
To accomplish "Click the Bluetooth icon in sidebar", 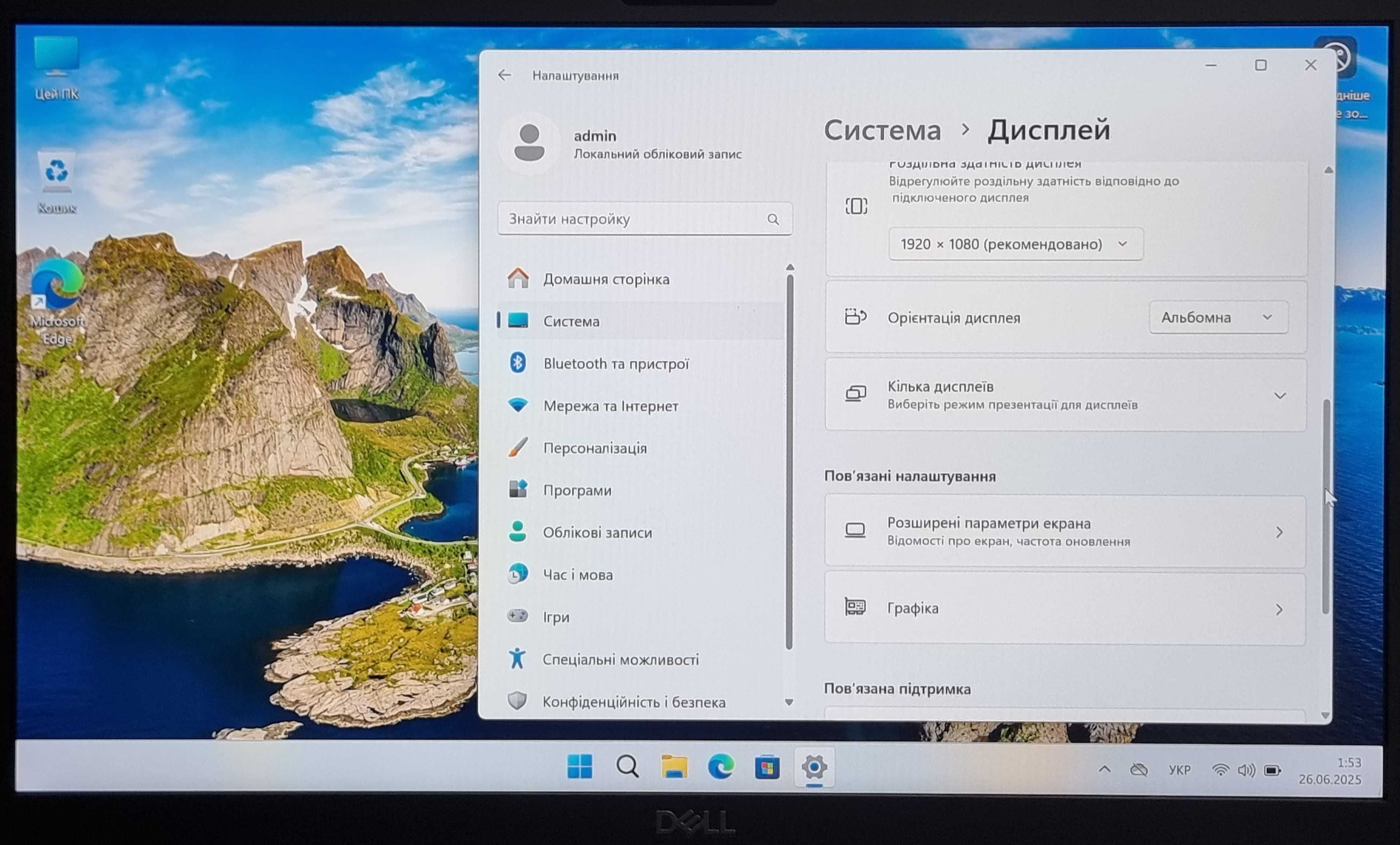I will (518, 362).
